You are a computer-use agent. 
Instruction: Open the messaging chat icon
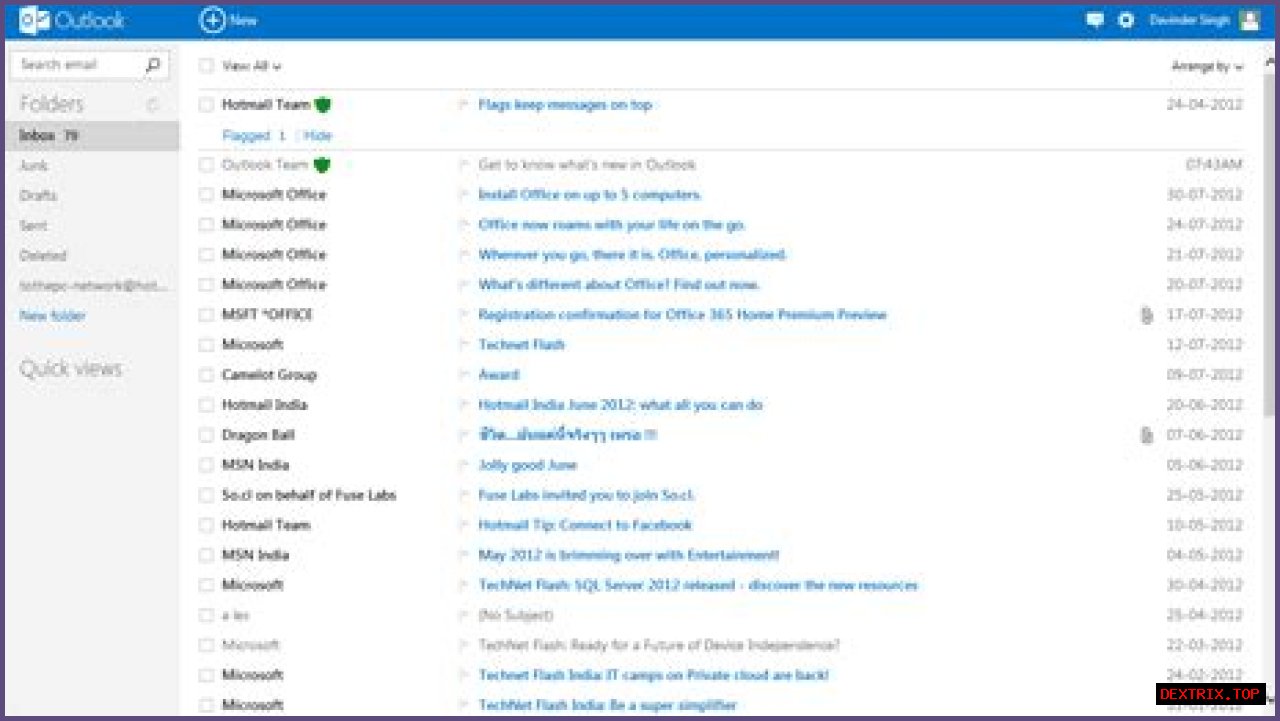point(1095,20)
